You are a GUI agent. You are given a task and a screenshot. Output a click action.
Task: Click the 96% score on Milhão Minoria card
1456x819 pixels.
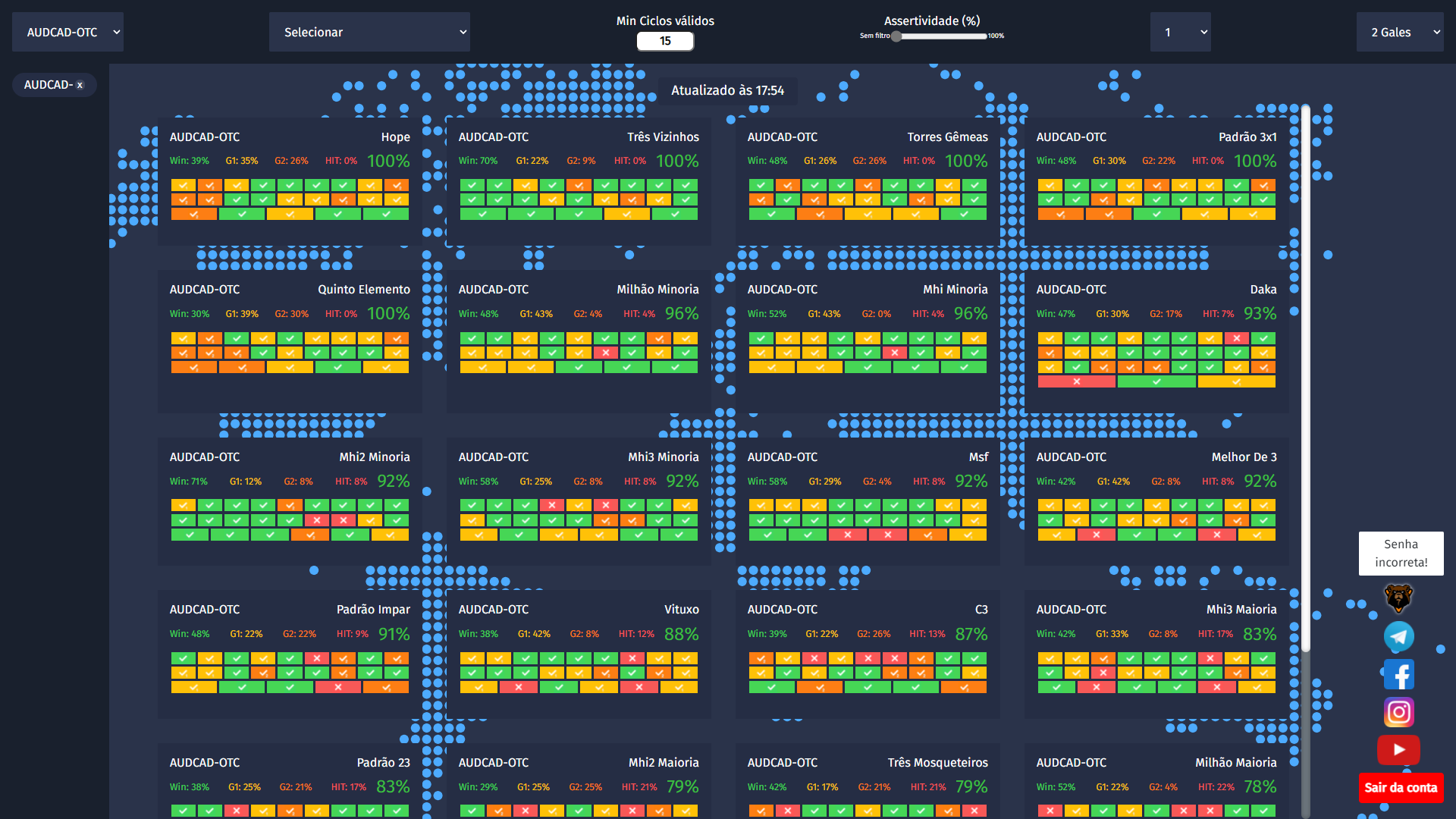pyautogui.click(x=682, y=313)
